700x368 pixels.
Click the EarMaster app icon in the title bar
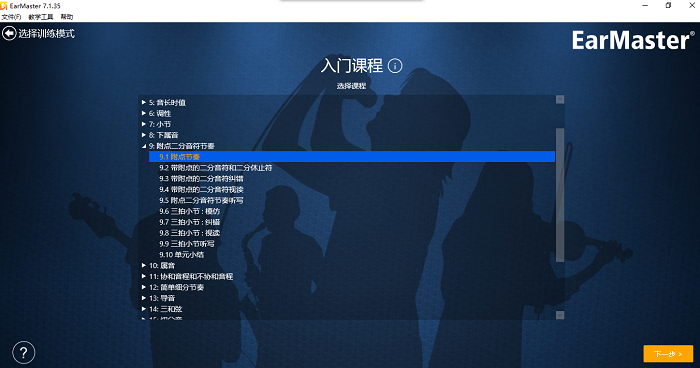point(4,6)
